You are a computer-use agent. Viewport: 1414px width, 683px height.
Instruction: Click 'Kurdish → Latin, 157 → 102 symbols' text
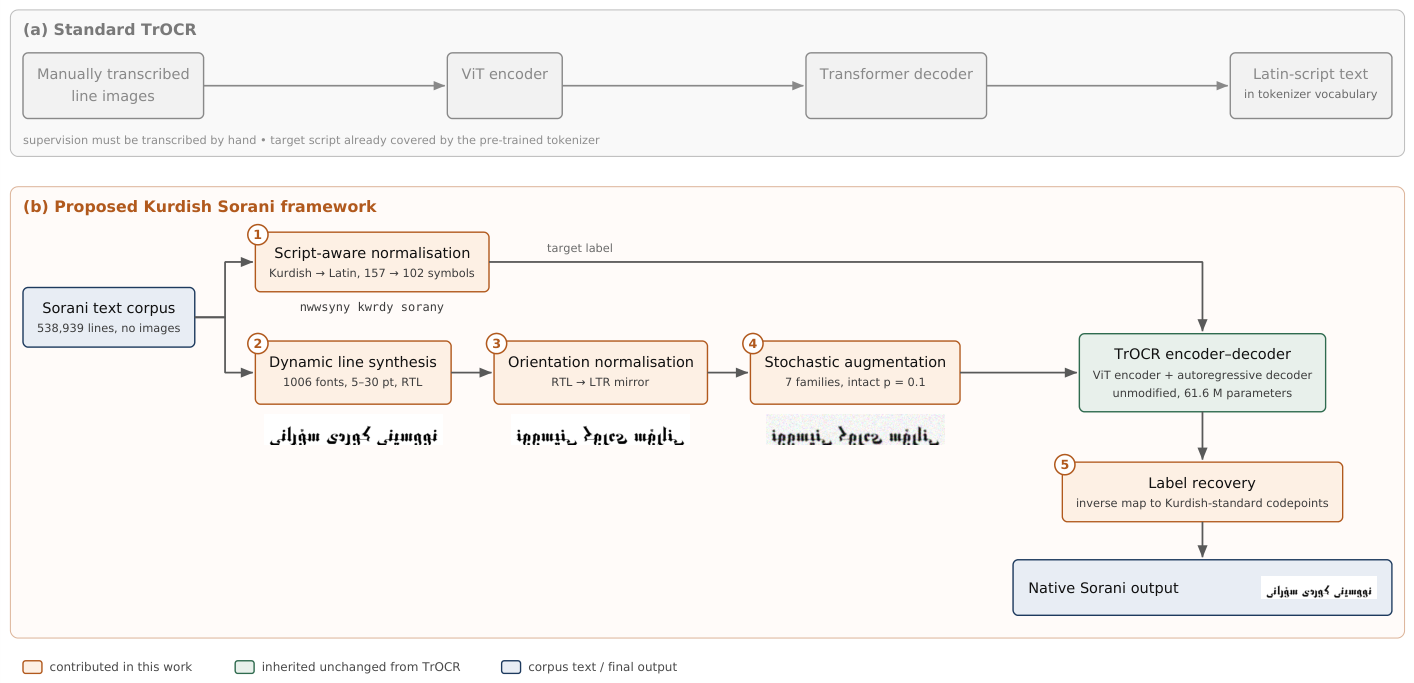(372, 273)
